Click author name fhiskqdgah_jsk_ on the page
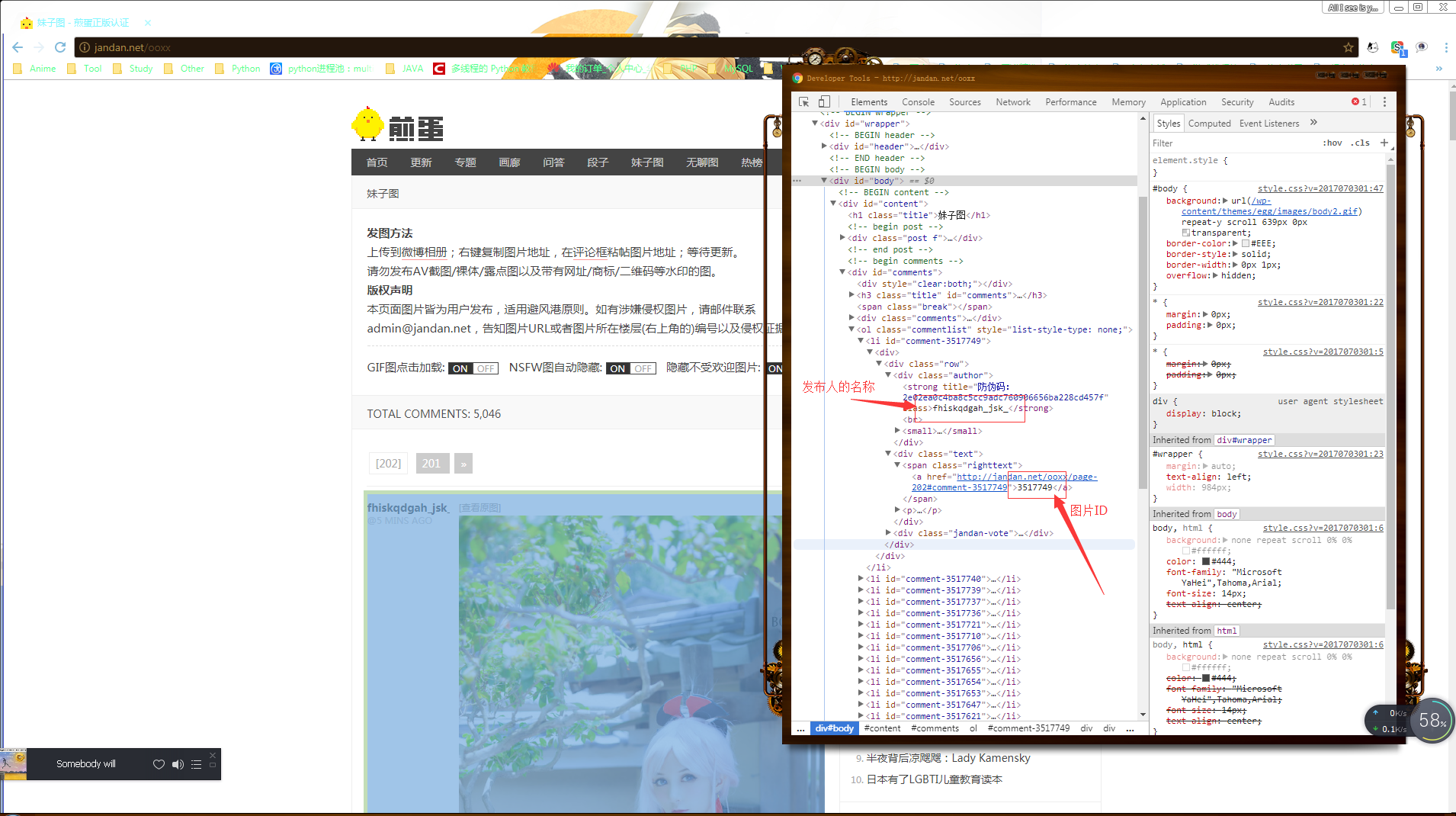The height and width of the screenshot is (816, 1456). point(408,508)
